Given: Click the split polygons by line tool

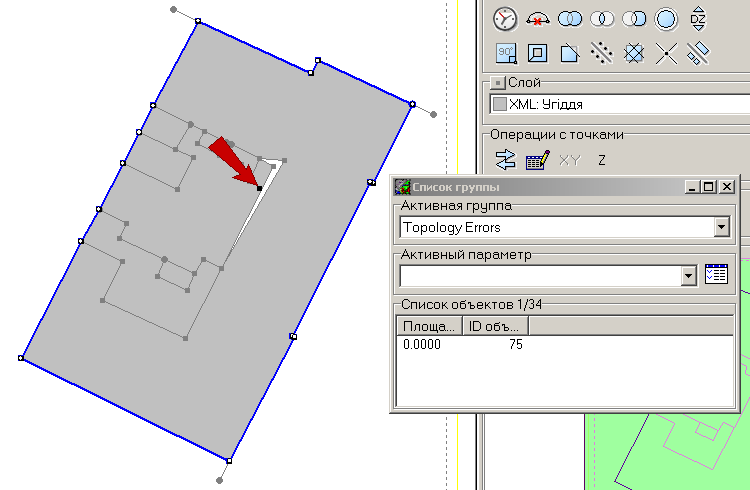Looking at the screenshot, I should [x=698, y=53].
